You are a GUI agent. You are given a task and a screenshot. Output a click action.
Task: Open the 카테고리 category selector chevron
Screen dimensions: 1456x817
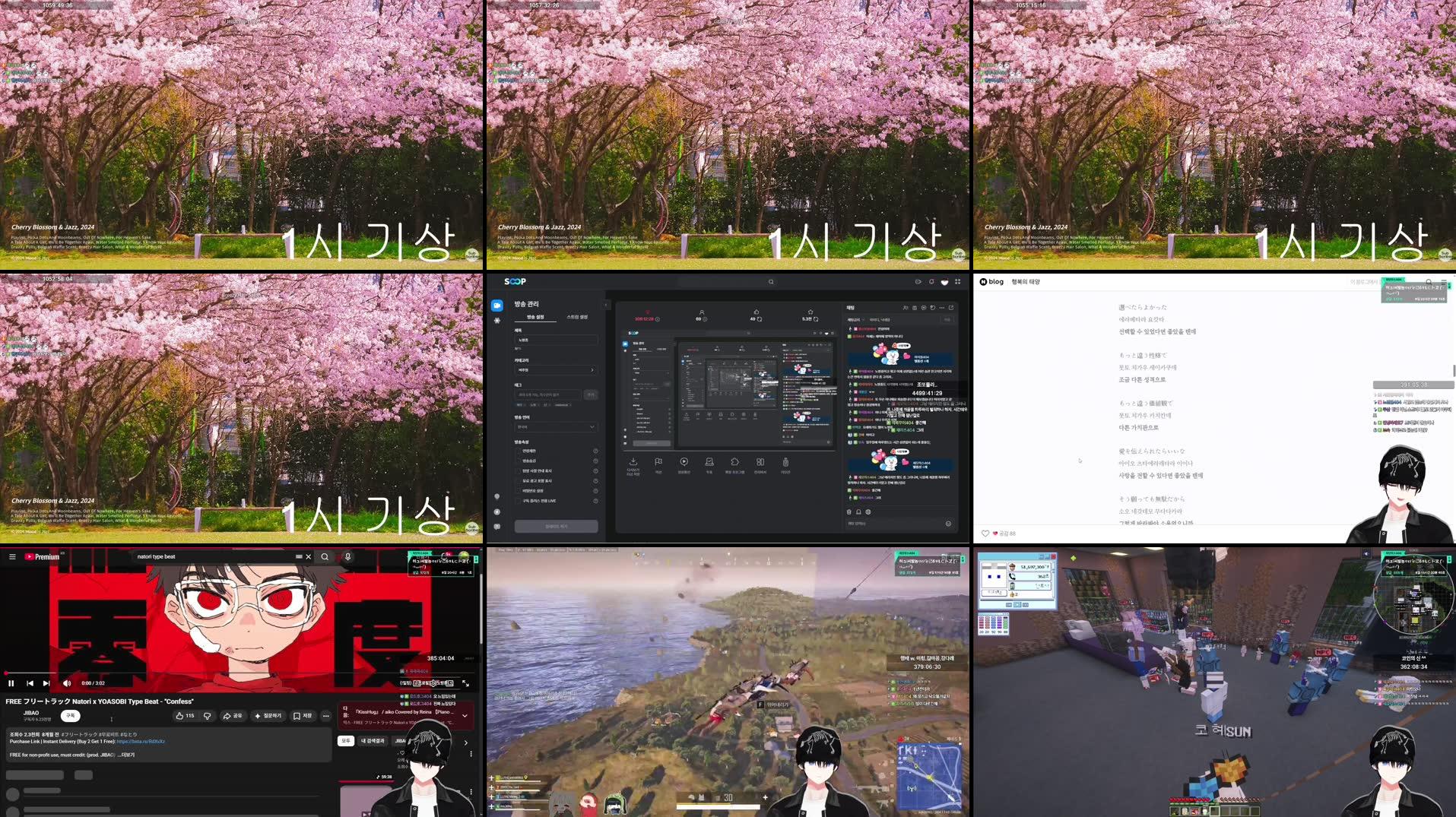tap(592, 369)
